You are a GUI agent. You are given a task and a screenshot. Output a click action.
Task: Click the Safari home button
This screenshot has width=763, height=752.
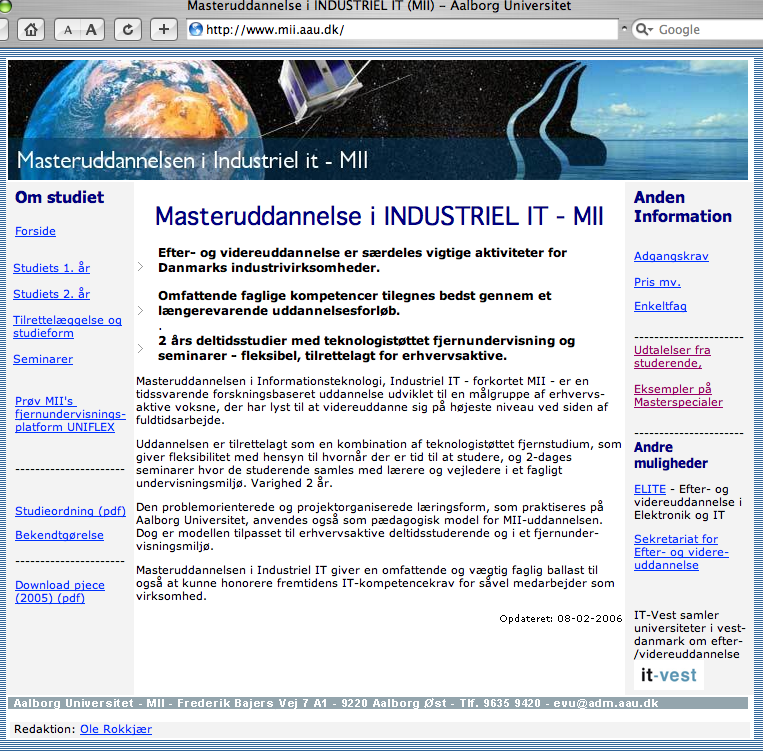[31, 30]
